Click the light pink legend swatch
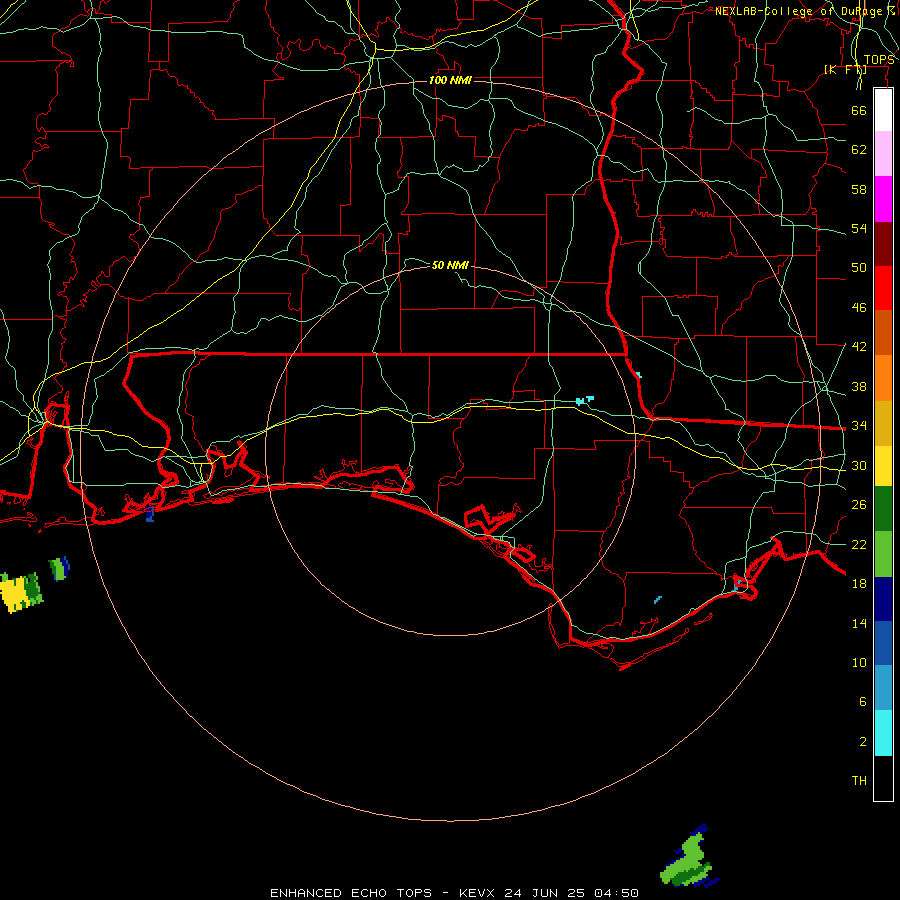Viewport: 900px width, 900px height. (883, 154)
